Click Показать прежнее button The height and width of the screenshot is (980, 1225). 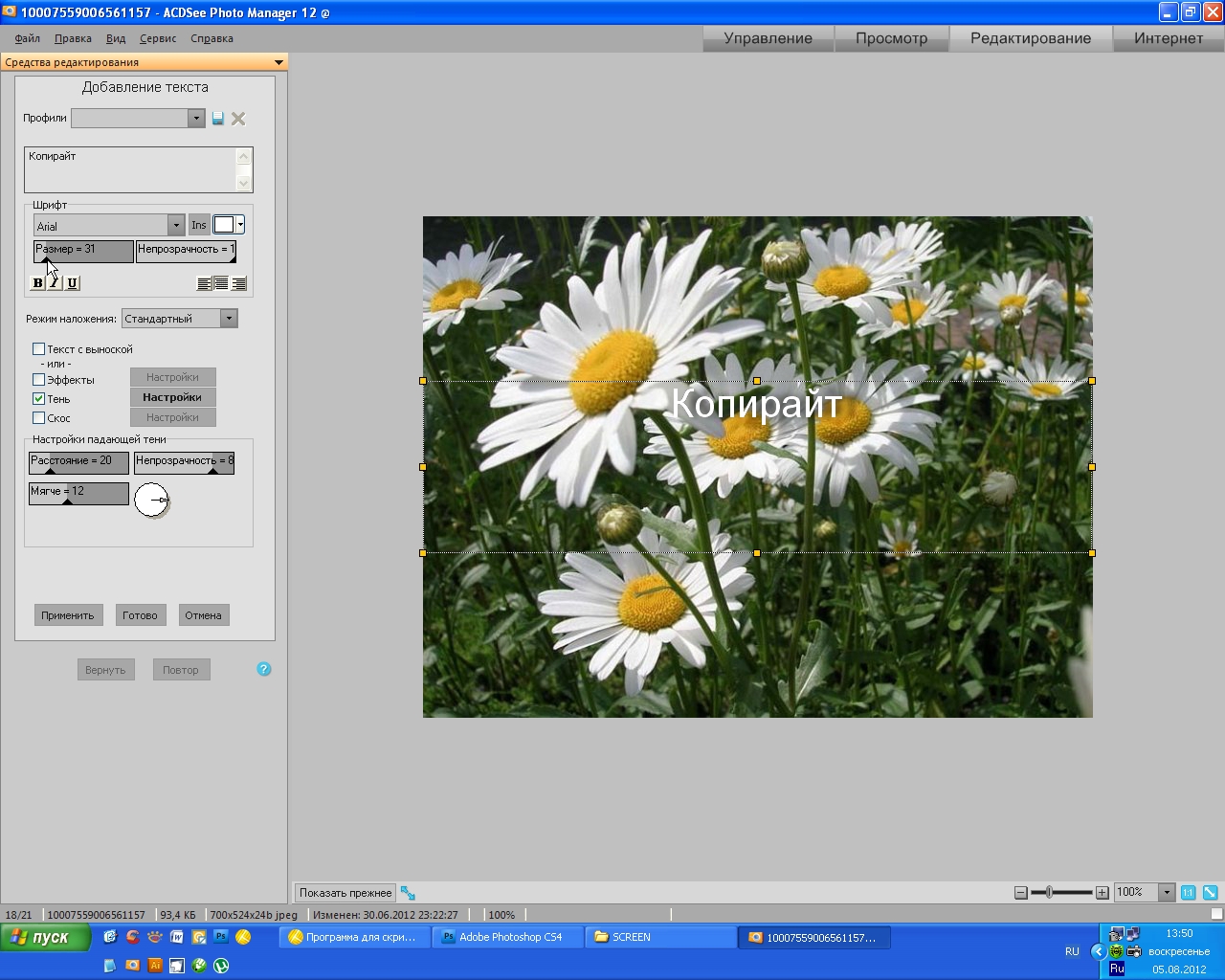(345, 893)
